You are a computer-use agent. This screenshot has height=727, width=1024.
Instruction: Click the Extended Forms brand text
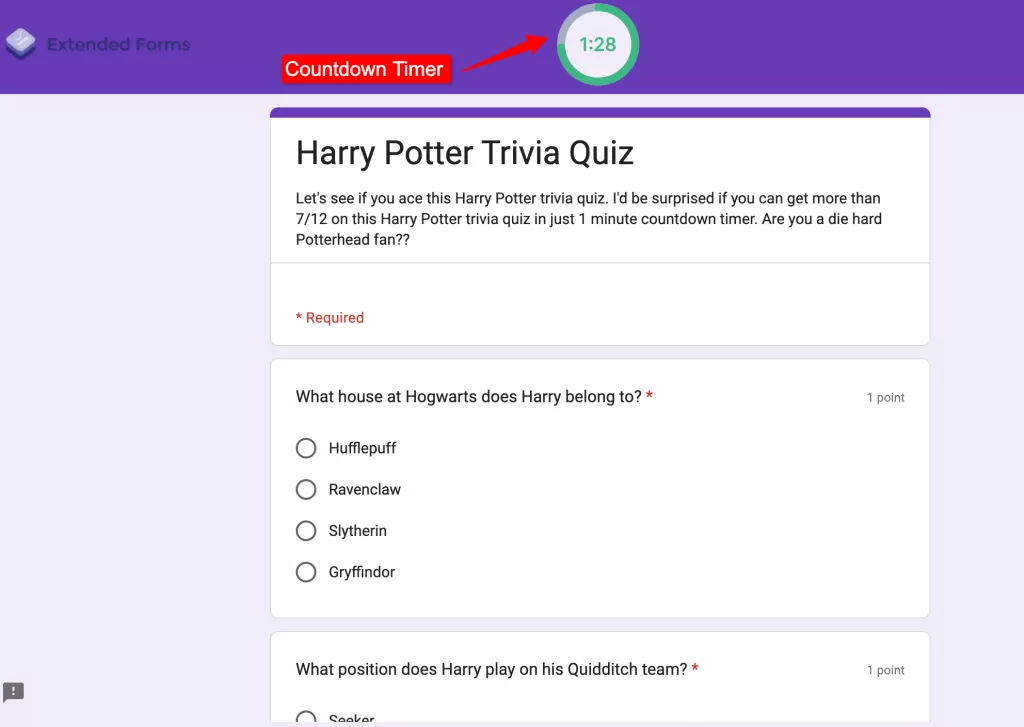pos(118,44)
